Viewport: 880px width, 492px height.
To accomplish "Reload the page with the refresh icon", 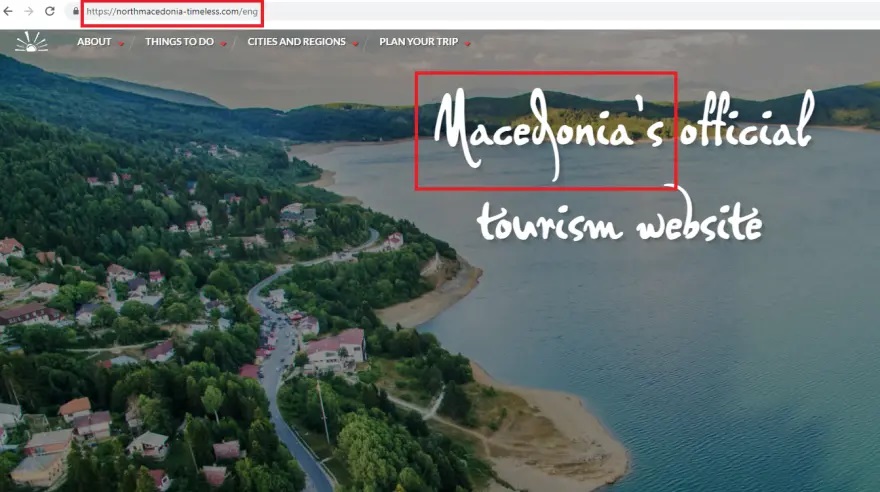I will [50, 11].
